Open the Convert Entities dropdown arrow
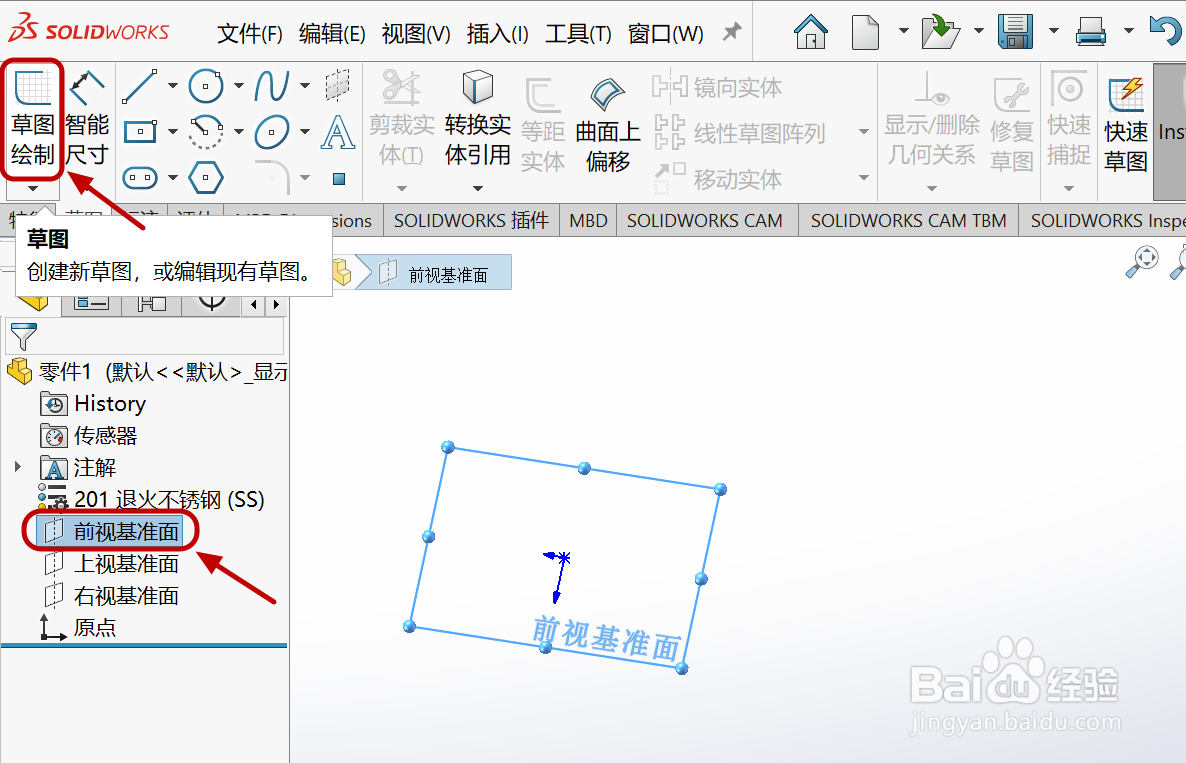 [x=478, y=188]
